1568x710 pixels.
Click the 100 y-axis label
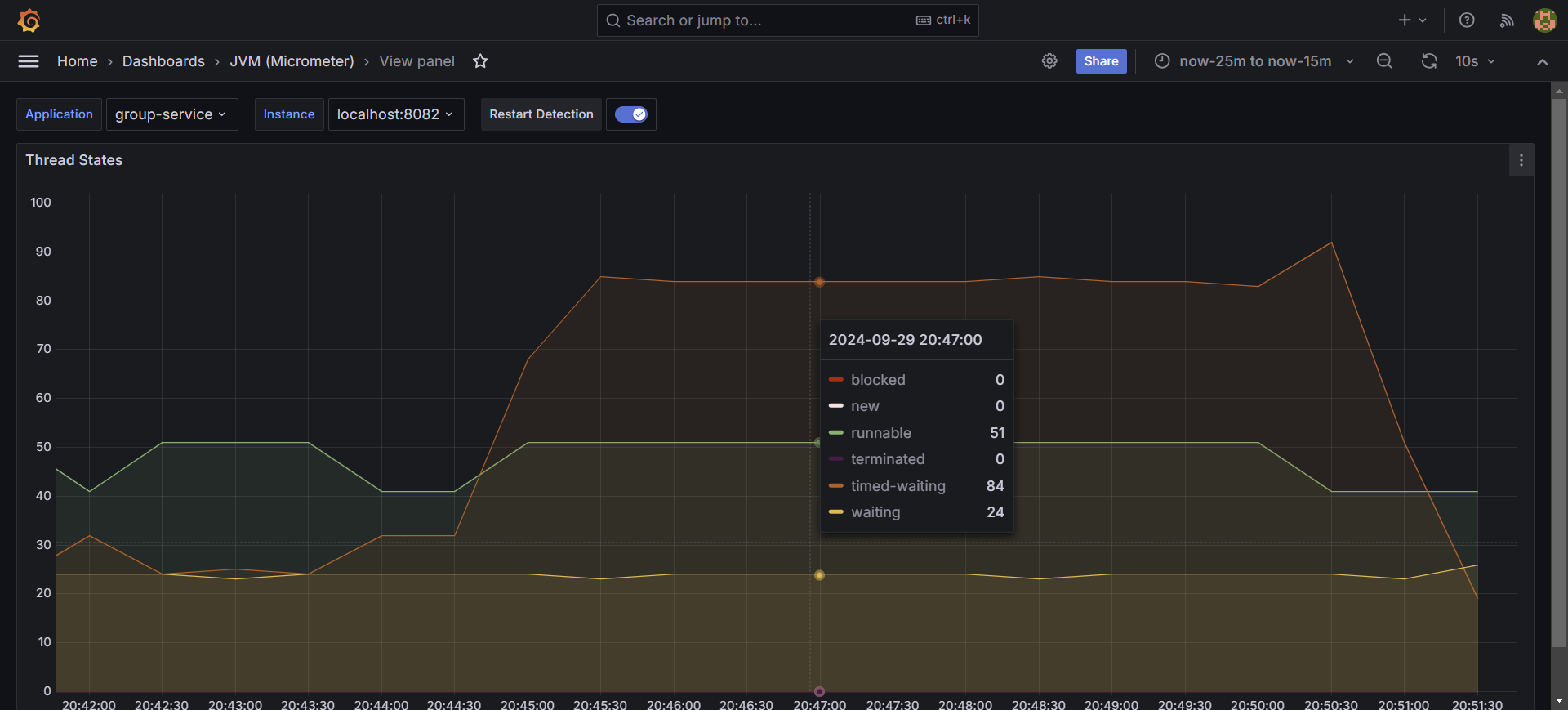click(x=41, y=203)
